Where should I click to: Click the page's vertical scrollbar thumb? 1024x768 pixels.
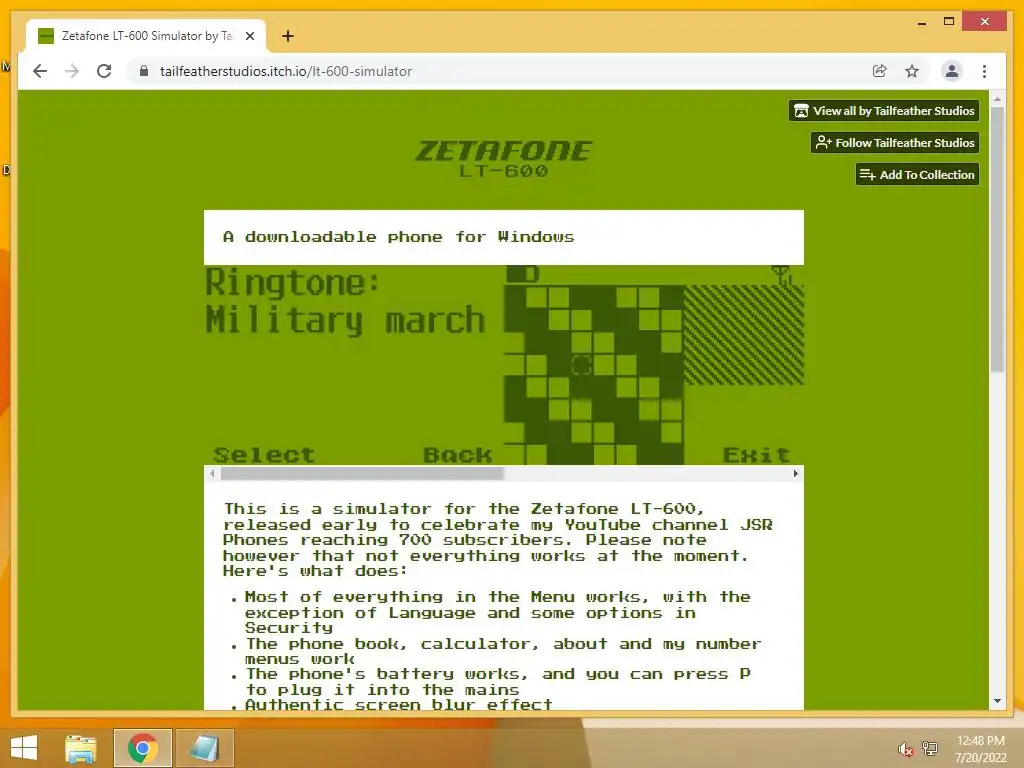pyautogui.click(x=997, y=239)
